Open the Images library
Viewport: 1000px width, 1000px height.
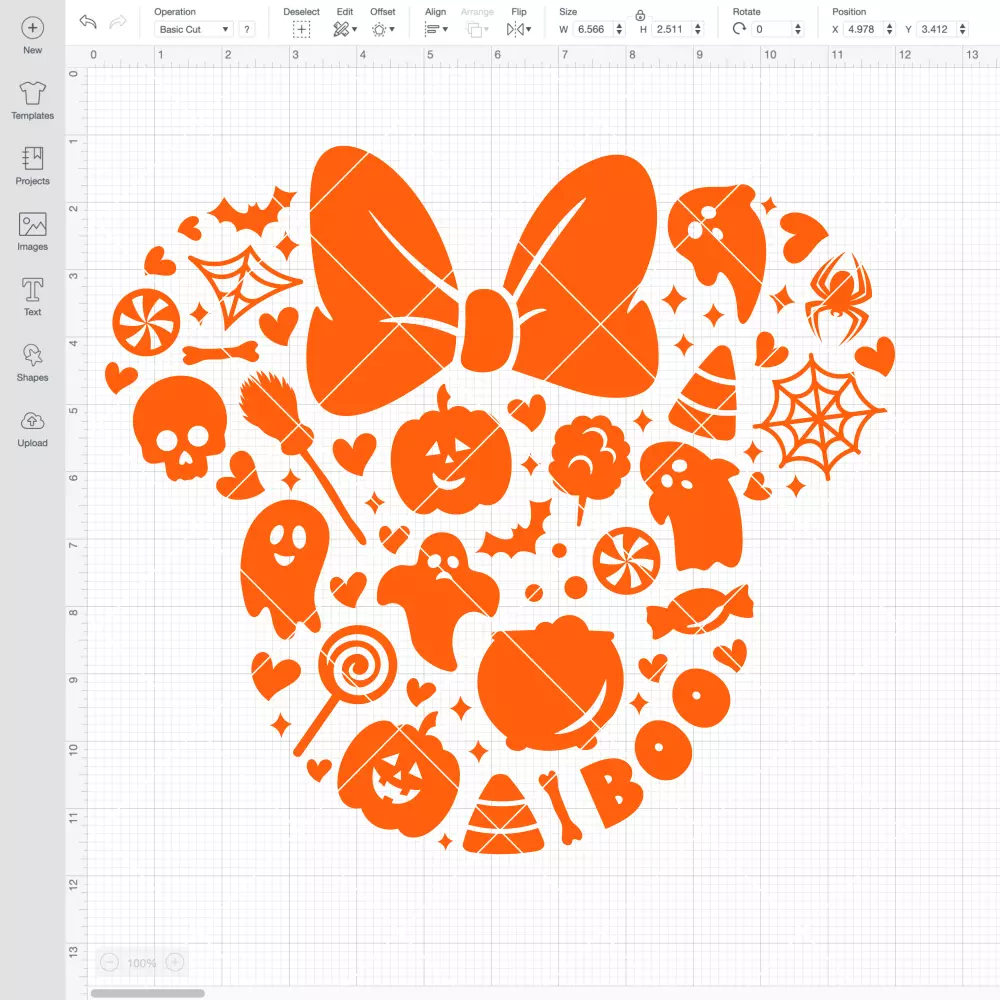tap(33, 232)
